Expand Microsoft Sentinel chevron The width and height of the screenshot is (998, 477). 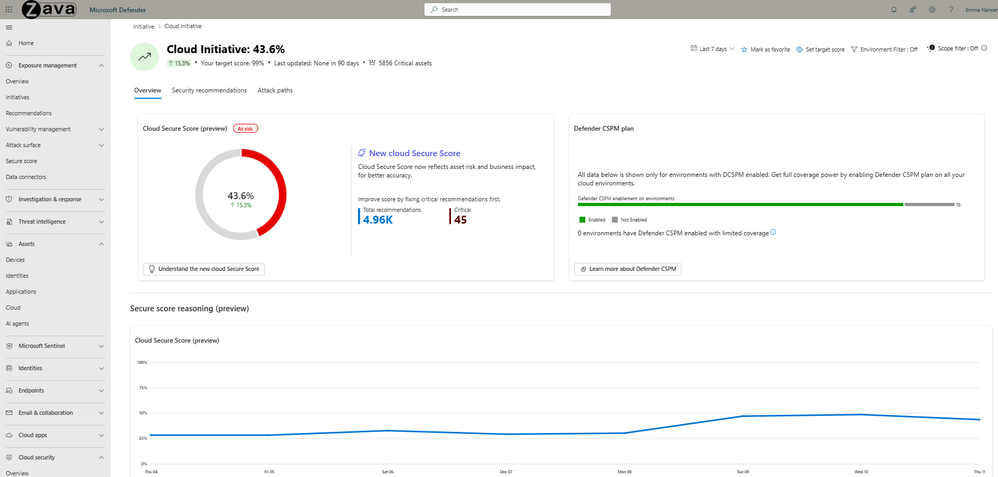[x=102, y=346]
